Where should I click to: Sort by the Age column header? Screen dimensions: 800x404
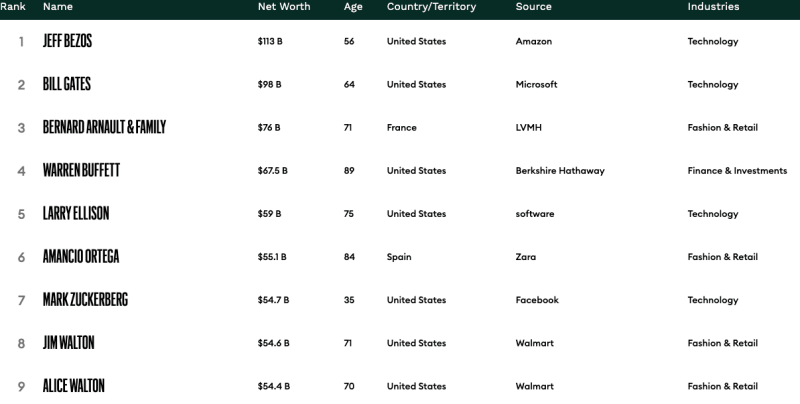353,7
